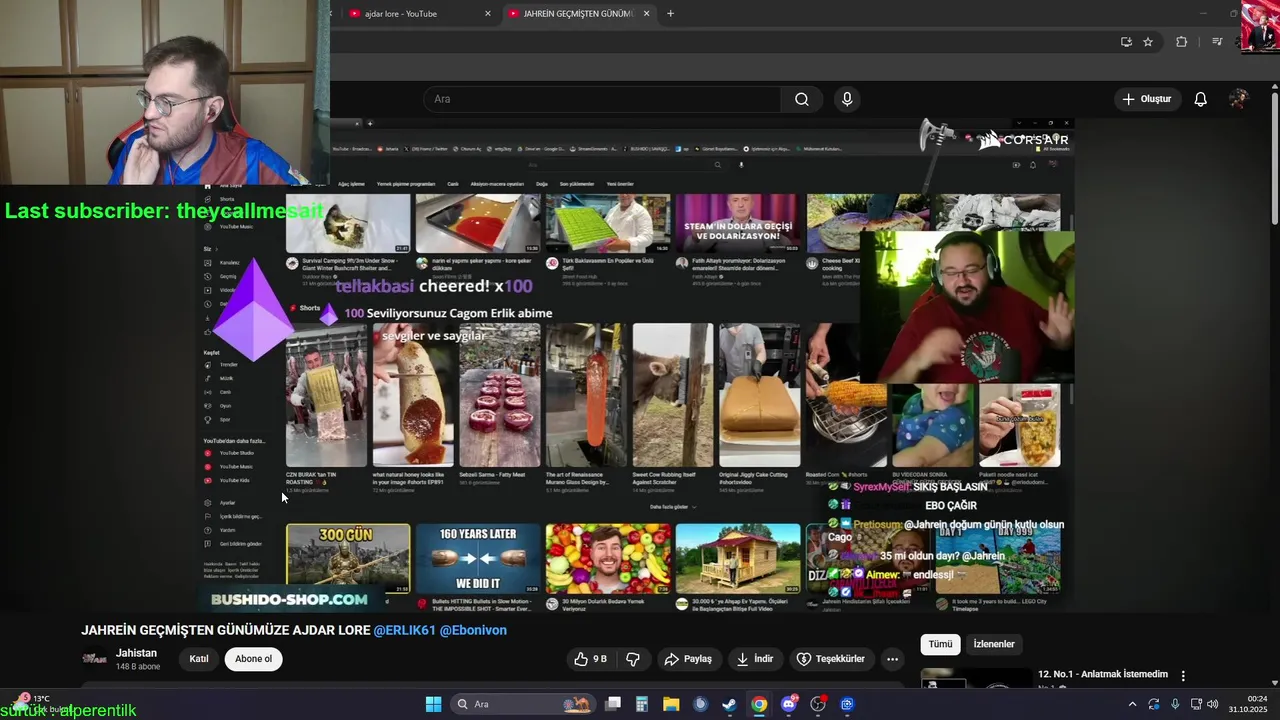The width and height of the screenshot is (1280, 720).
Task: Click the Jahistan channel avatar
Action: pyautogui.click(x=95, y=659)
